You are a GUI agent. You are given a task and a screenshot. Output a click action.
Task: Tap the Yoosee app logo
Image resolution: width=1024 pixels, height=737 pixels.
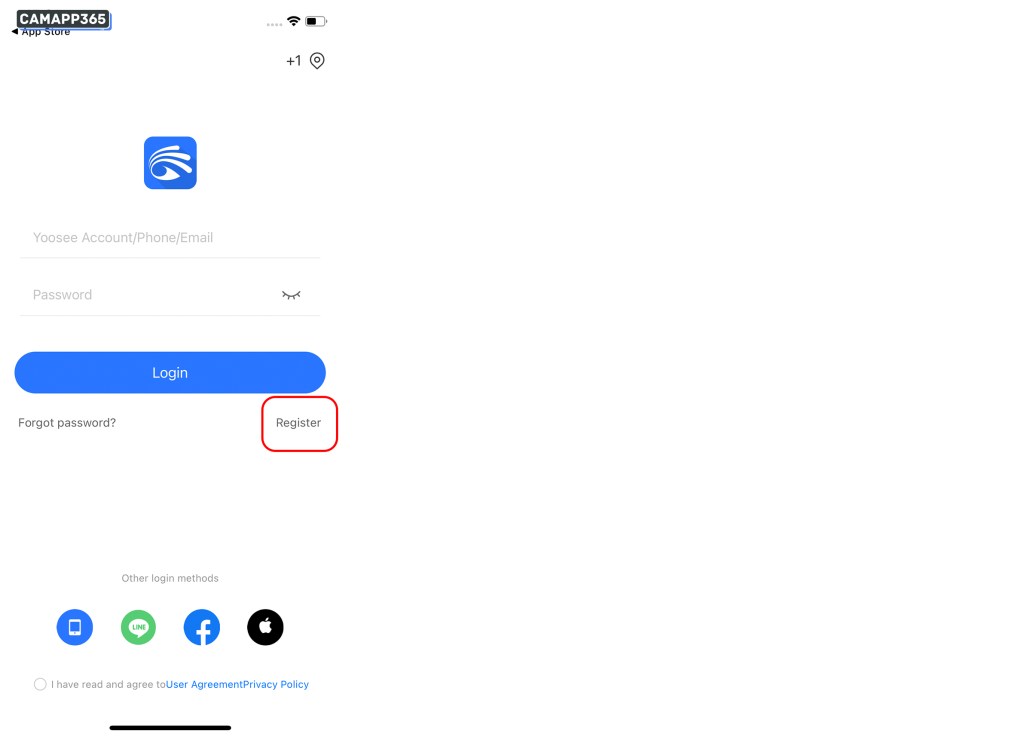(x=170, y=163)
